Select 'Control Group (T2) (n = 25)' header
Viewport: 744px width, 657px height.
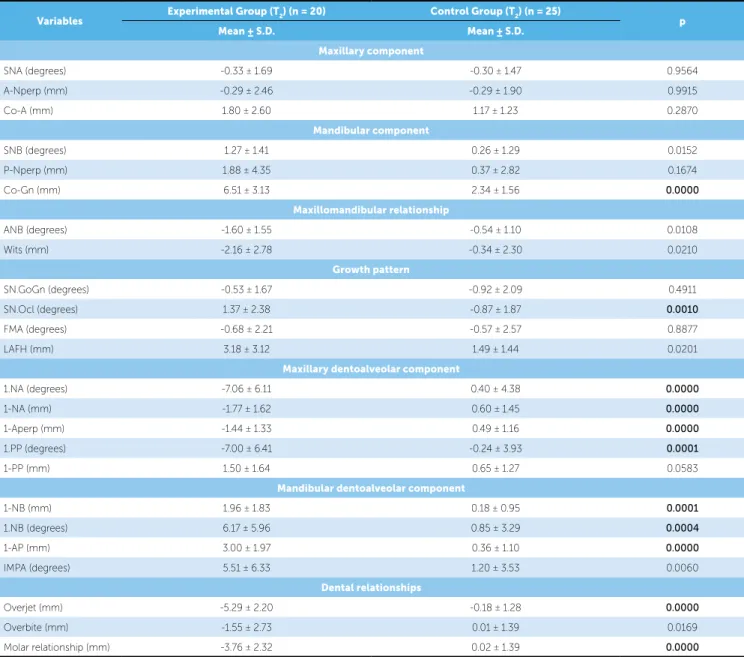(x=495, y=11)
